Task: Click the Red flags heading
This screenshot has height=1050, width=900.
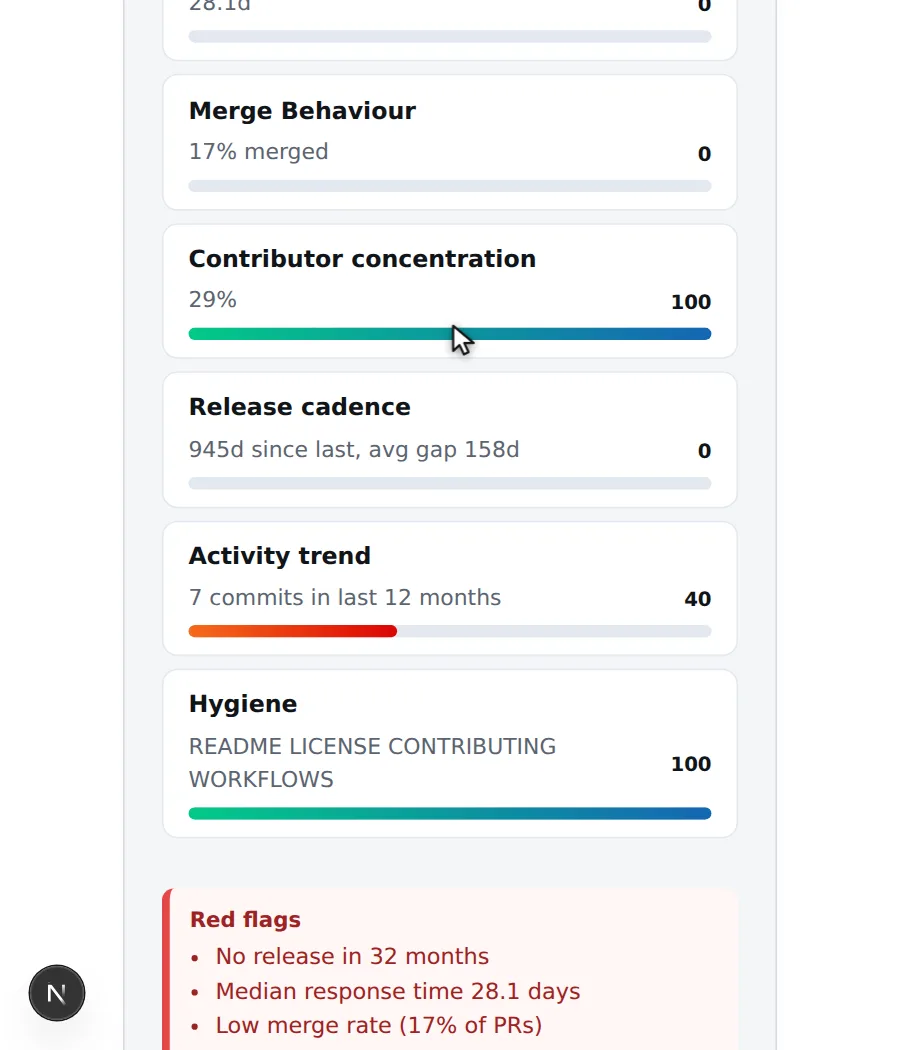Action: coord(245,919)
